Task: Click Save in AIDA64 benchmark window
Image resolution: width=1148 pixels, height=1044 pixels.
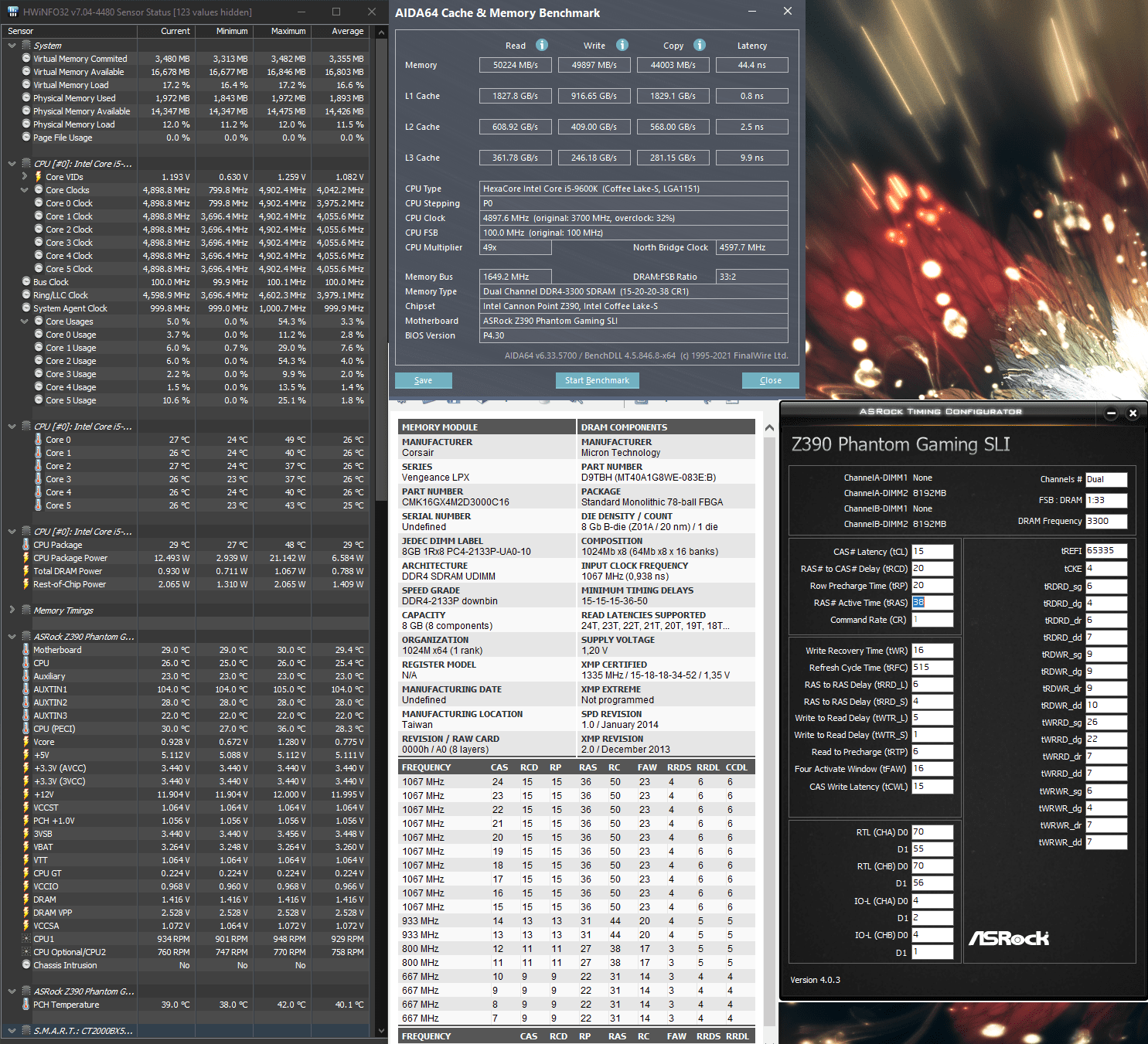Action: 423,380
